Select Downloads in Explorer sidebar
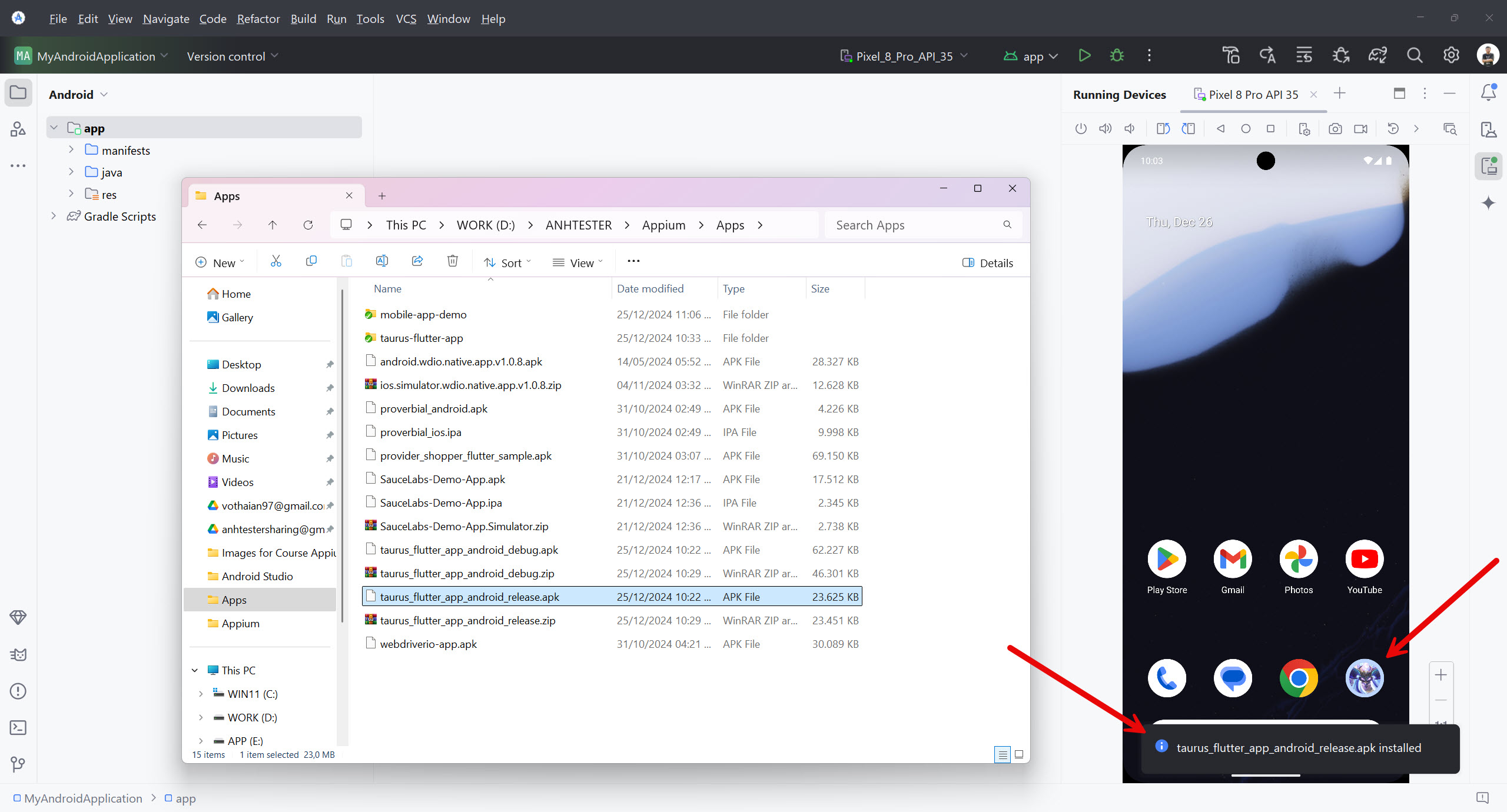Screen dimensions: 1507x812 pos(248,388)
